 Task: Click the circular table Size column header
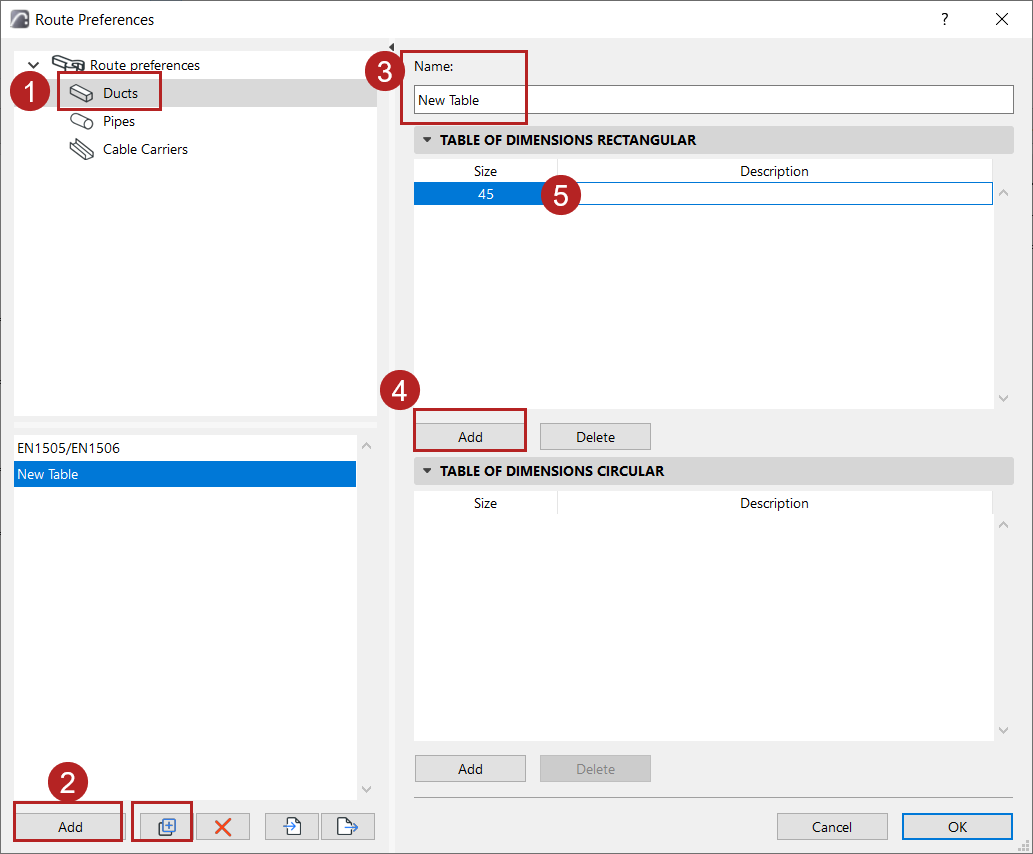pyautogui.click(x=486, y=503)
